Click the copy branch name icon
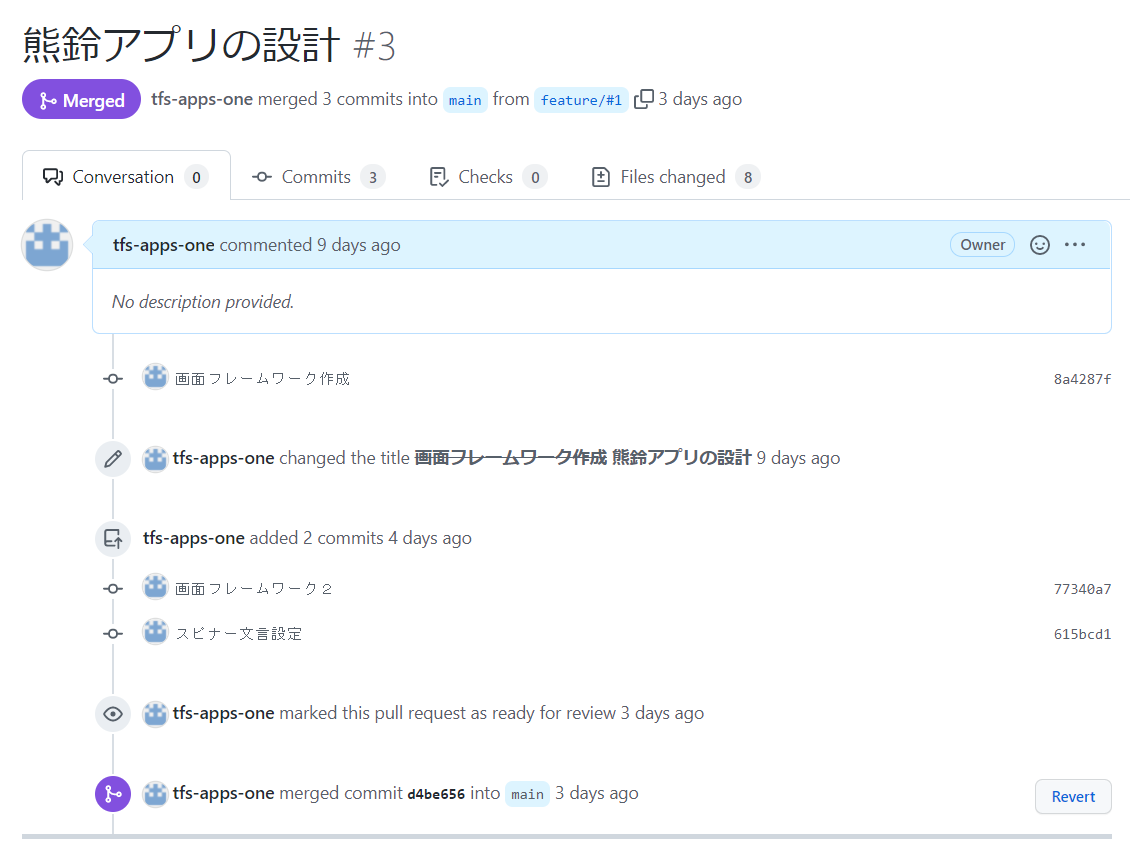Screen dimensions: 1130x850 [x=644, y=99]
